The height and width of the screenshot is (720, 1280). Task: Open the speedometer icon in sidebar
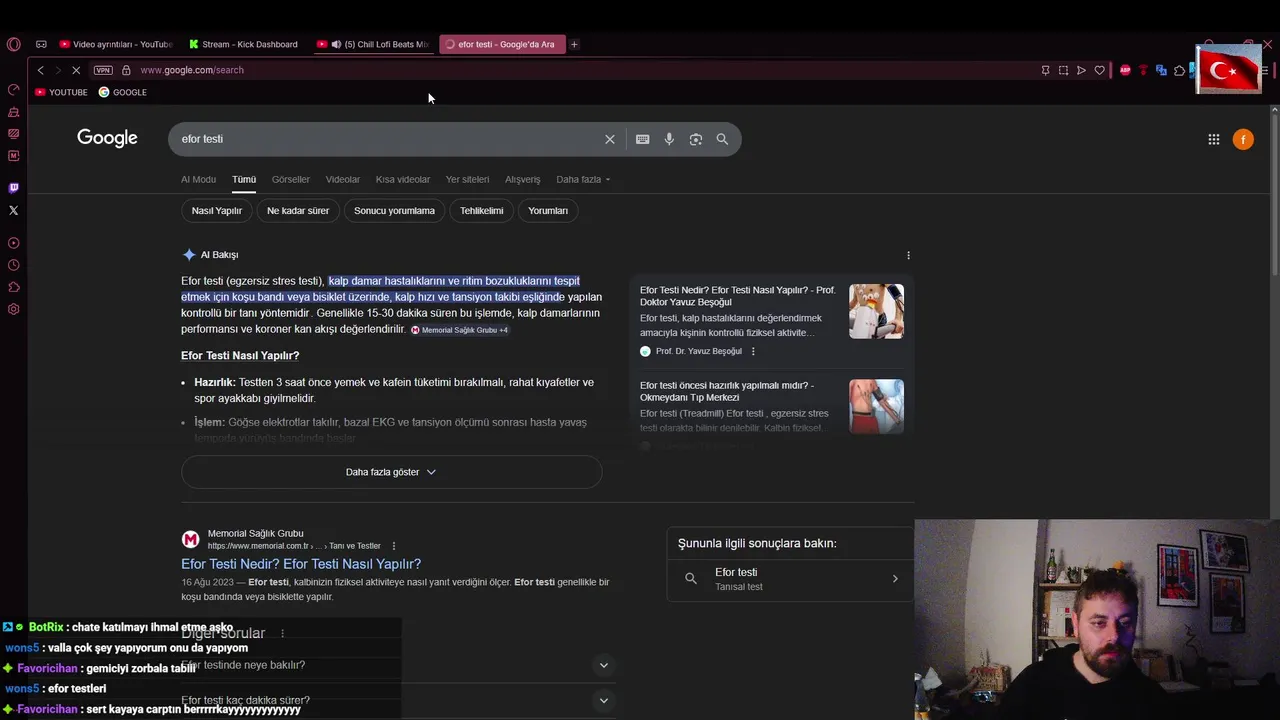[13, 90]
